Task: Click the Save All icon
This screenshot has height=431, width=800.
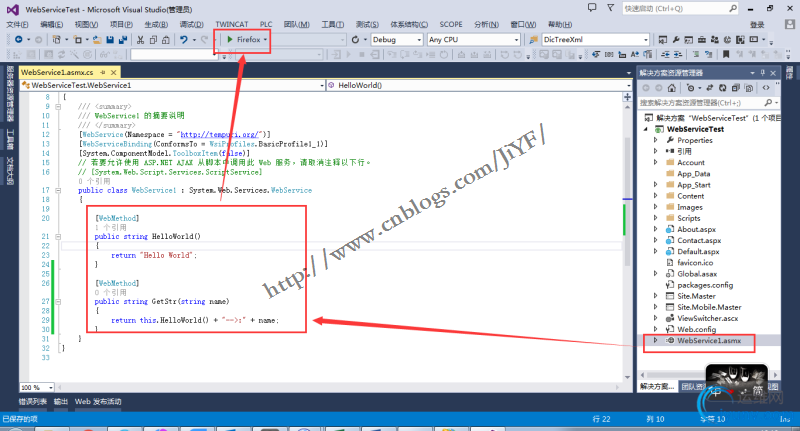Action: 122,39
